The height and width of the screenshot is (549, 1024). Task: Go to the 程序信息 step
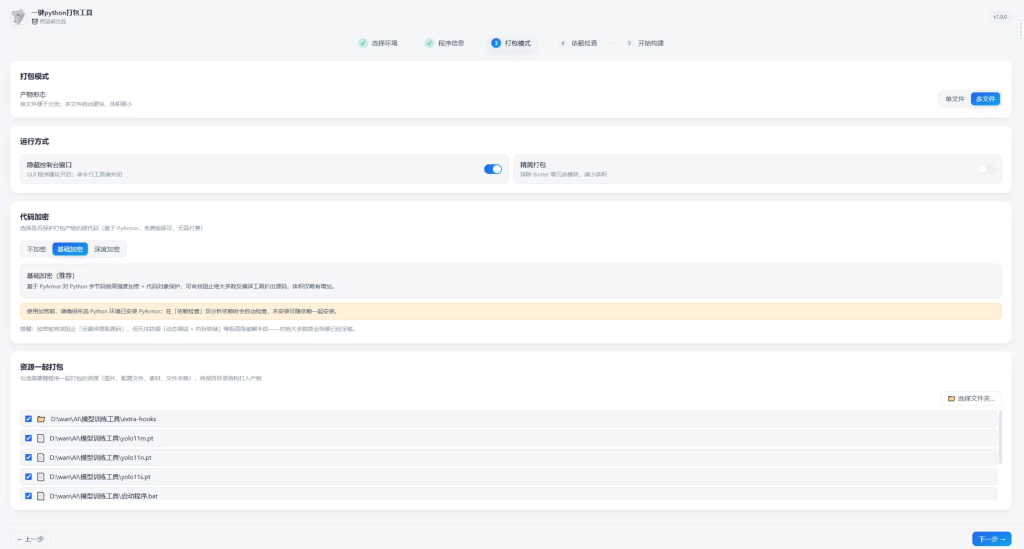click(445, 43)
